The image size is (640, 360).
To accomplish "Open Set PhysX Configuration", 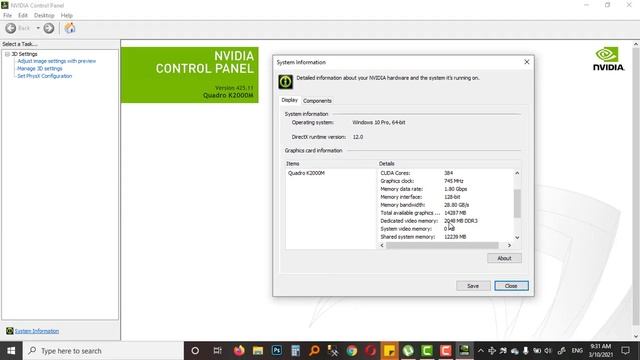I will pyautogui.click(x=44, y=76).
